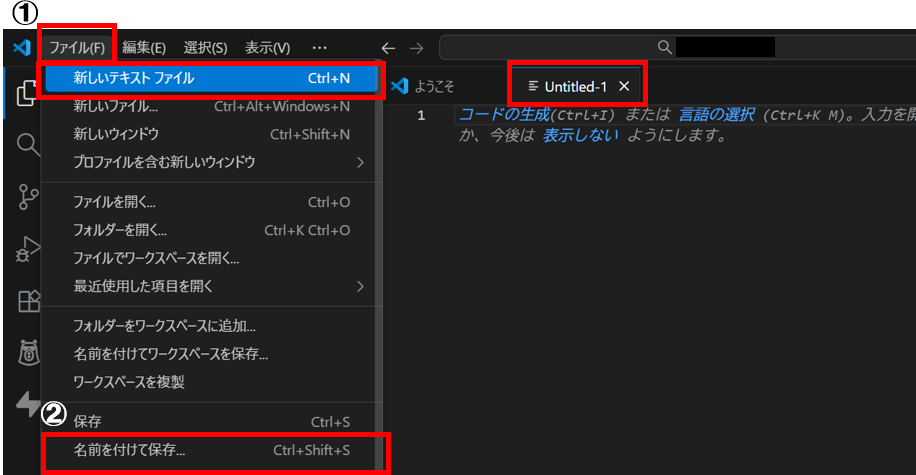This screenshot has width=916, height=475.
Task: Choose 保存 menu item
Action: point(211,422)
